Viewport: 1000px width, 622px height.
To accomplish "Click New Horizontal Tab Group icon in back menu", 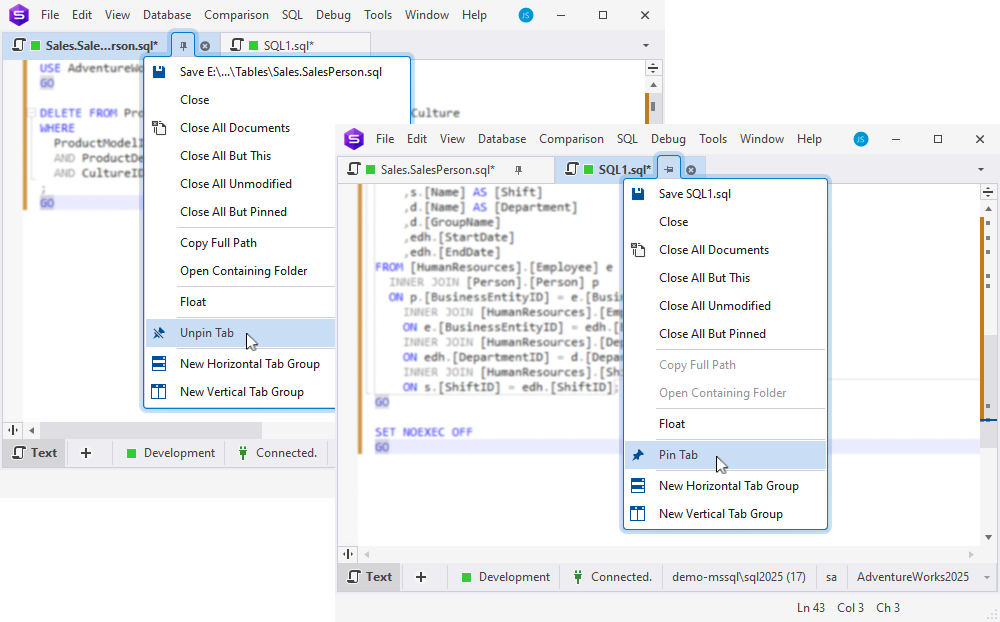I will tap(159, 364).
